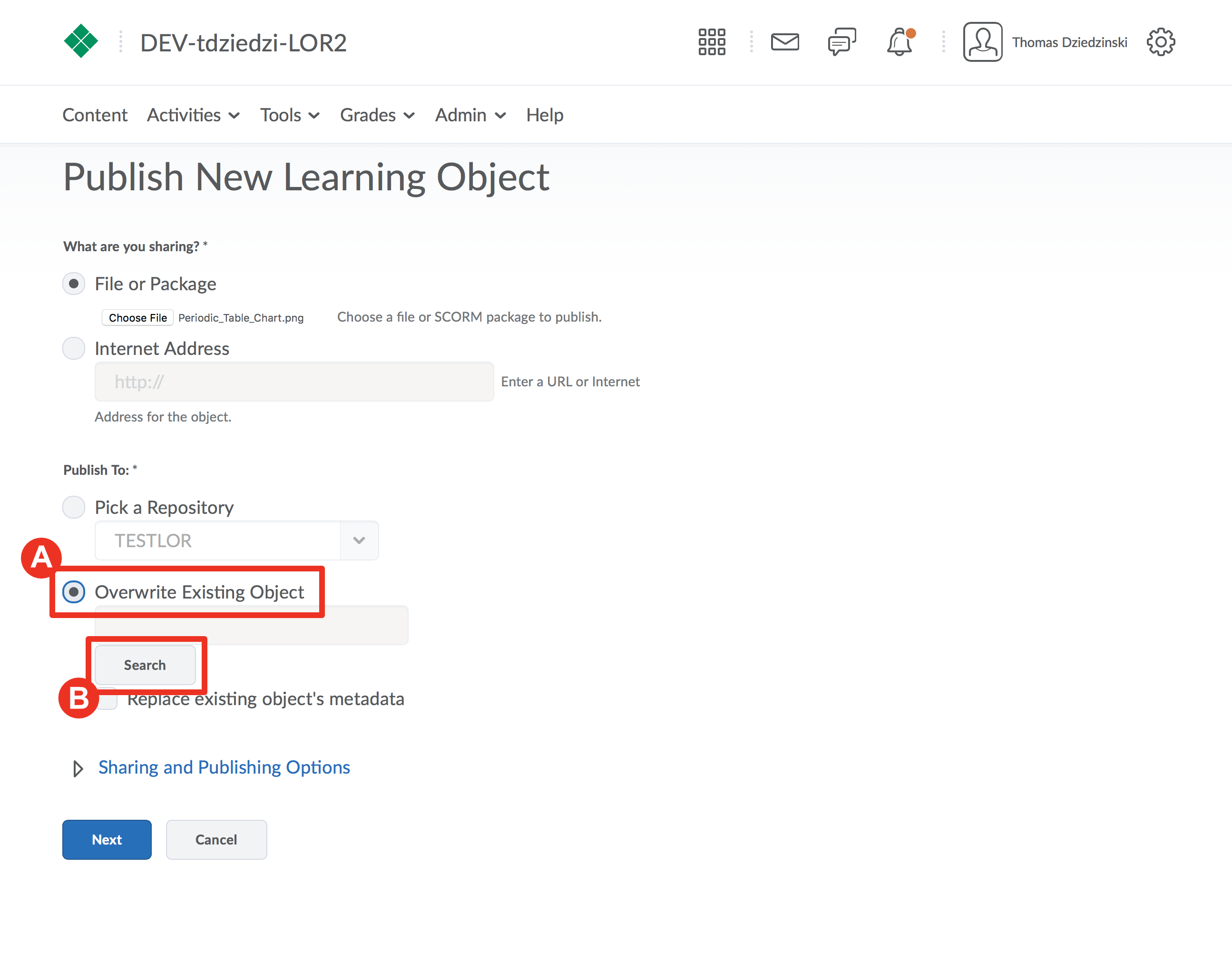This screenshot has width=1232, height=953.
Task: Click the Cancel button
Action: click(x=216, y=839)
